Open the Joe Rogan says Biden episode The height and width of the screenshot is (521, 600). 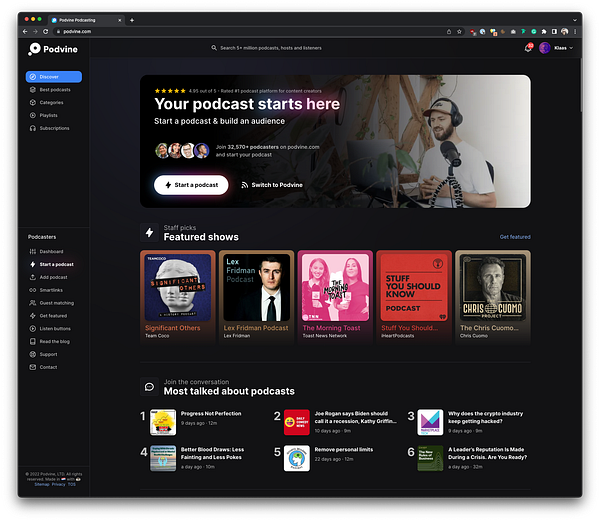pyautogui.click(x=355, y=417)
